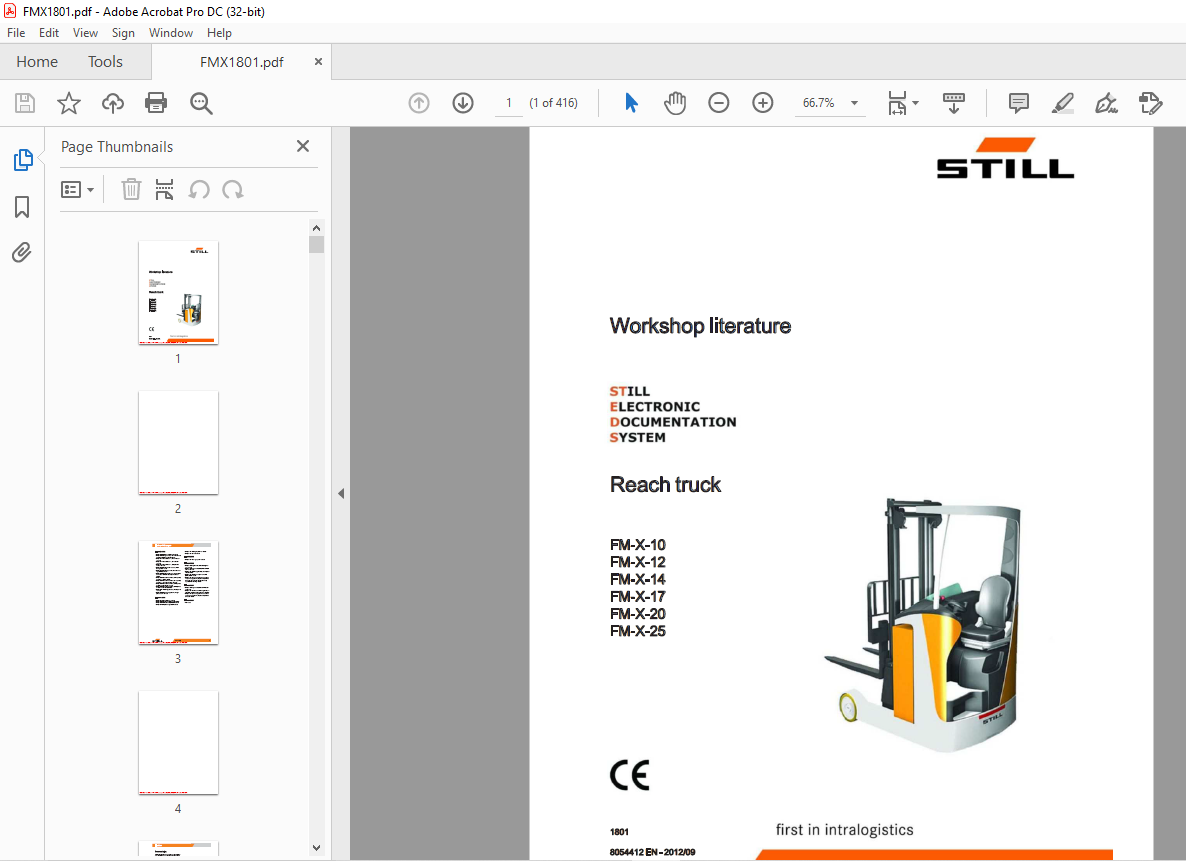1186x861 pixels.
Task: Open Attachments paperclip panel
Action: coord(22,252)
